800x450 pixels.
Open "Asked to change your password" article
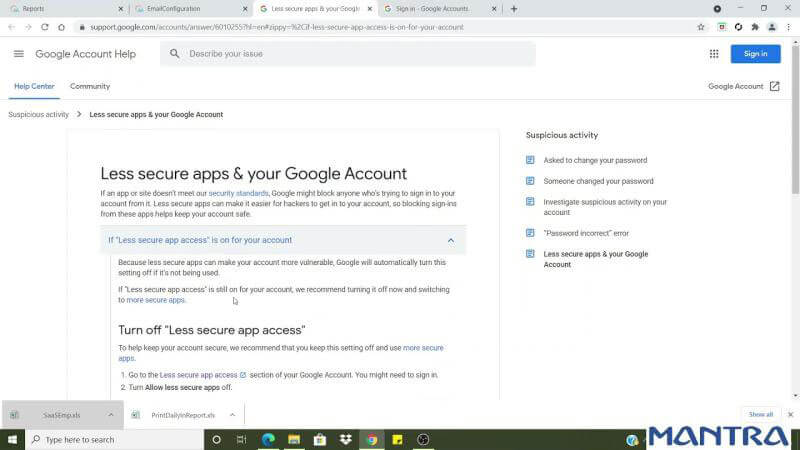coord(595,160)
